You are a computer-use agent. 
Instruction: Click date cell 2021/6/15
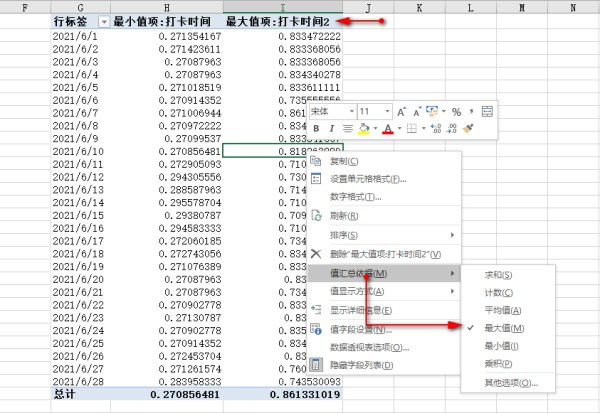click(78, 215)
